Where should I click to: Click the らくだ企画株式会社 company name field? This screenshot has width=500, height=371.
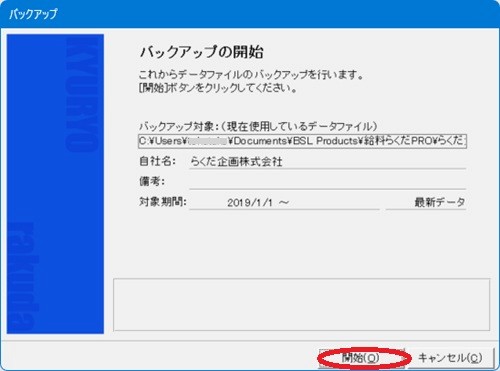(328, 162)
